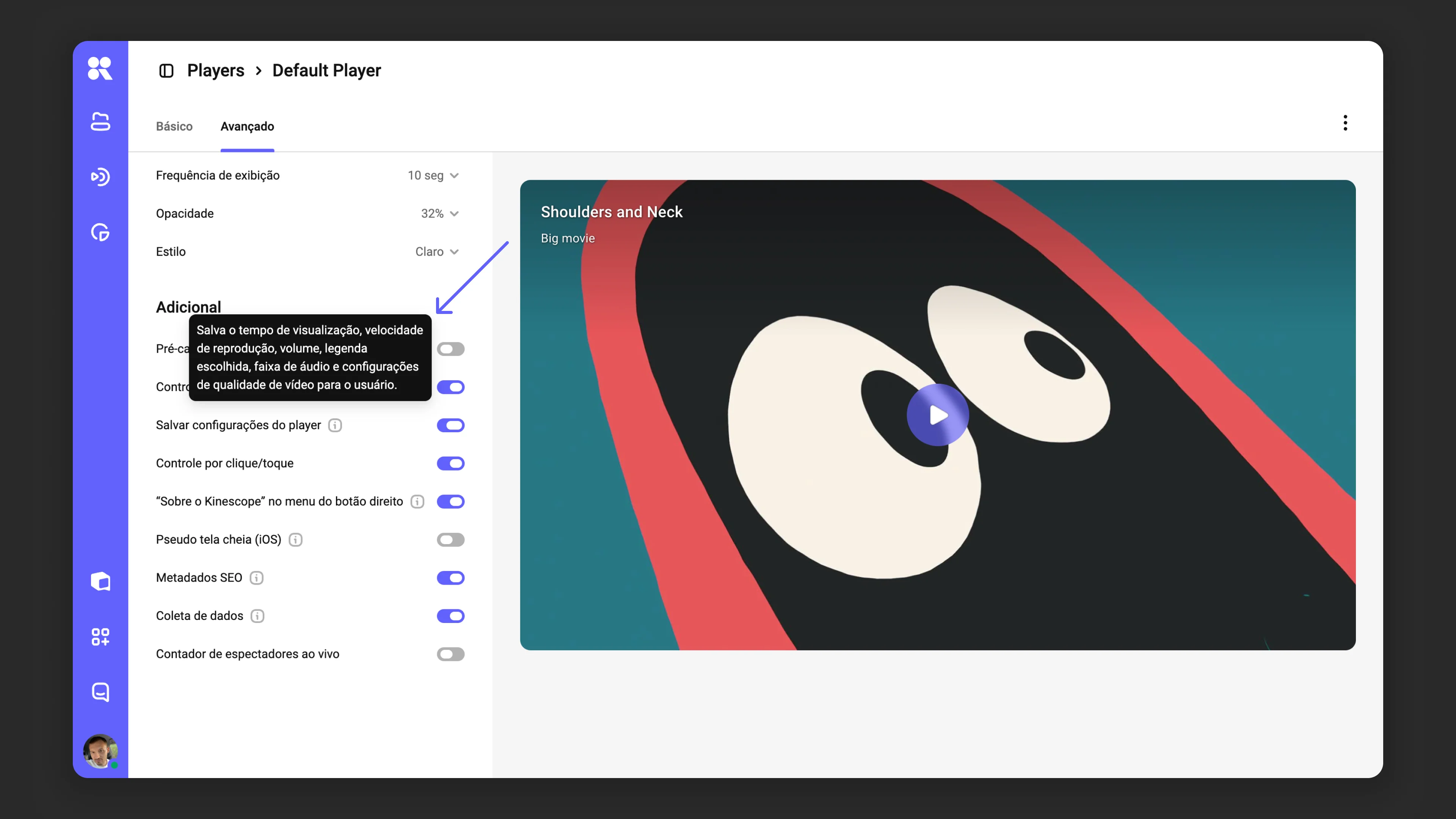The height and width of the screenshot is (819, 1456).
Task: Collapse sidebar using panel icon beside Players
Action: (x=166, y=71)
